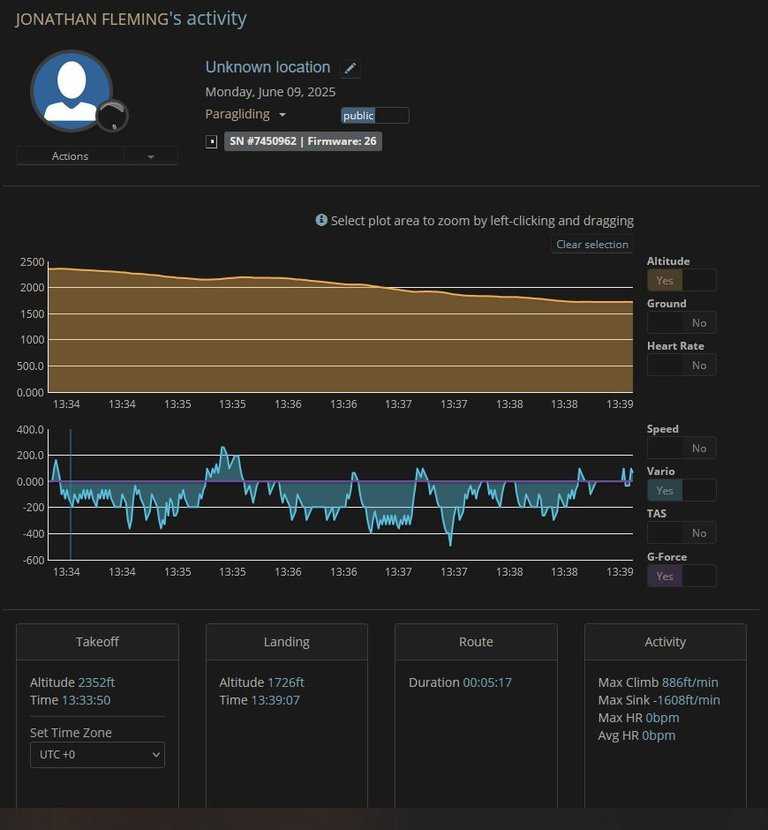Toggle the Altitude plot switch

(682, 280)
